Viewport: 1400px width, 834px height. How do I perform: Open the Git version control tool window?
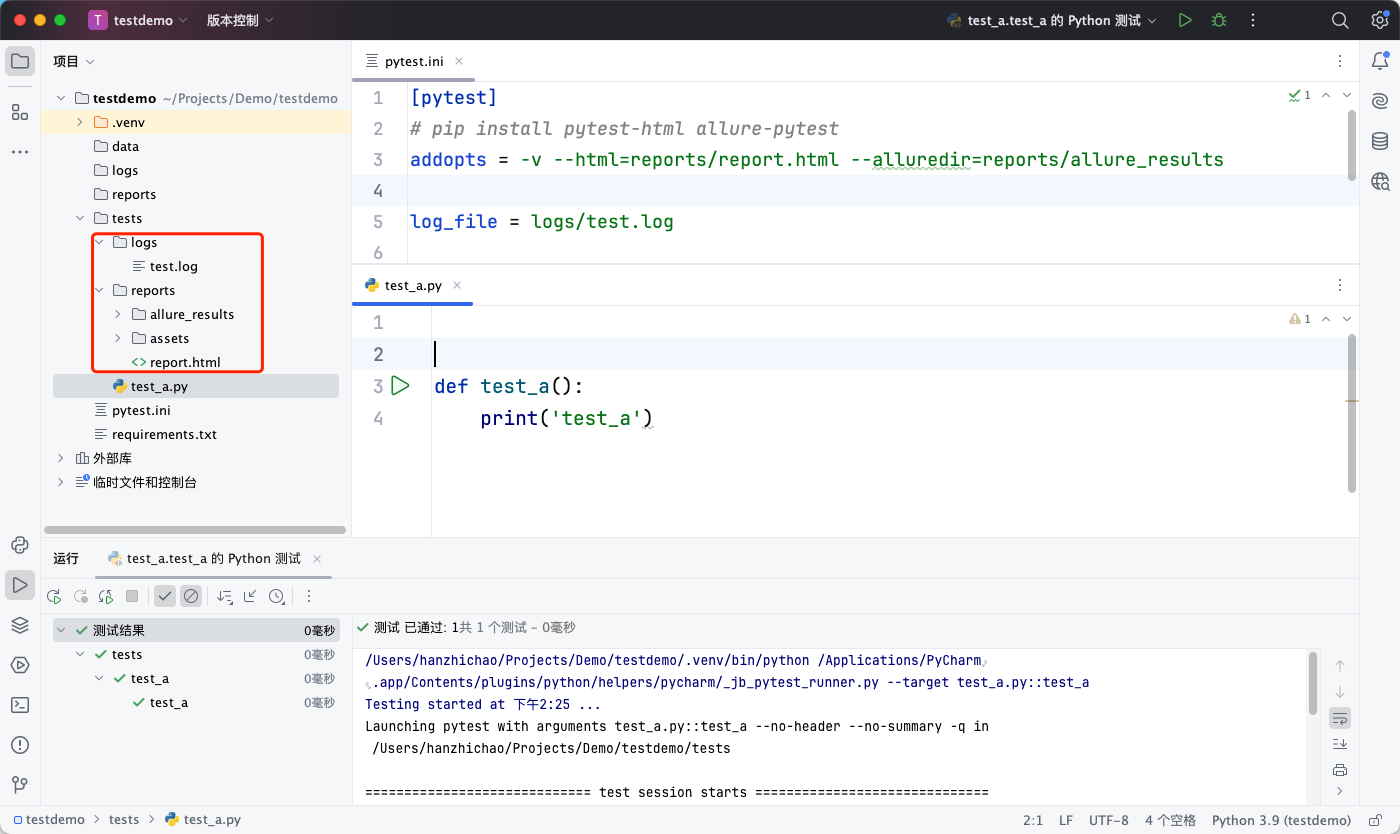point(20,785)
